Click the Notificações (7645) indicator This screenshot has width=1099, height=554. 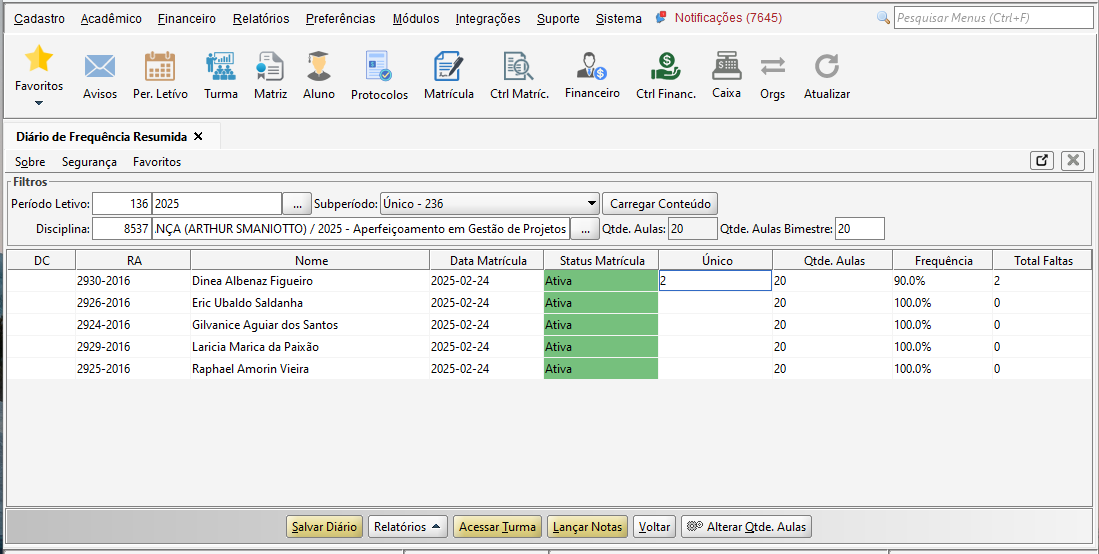[719, 18]
